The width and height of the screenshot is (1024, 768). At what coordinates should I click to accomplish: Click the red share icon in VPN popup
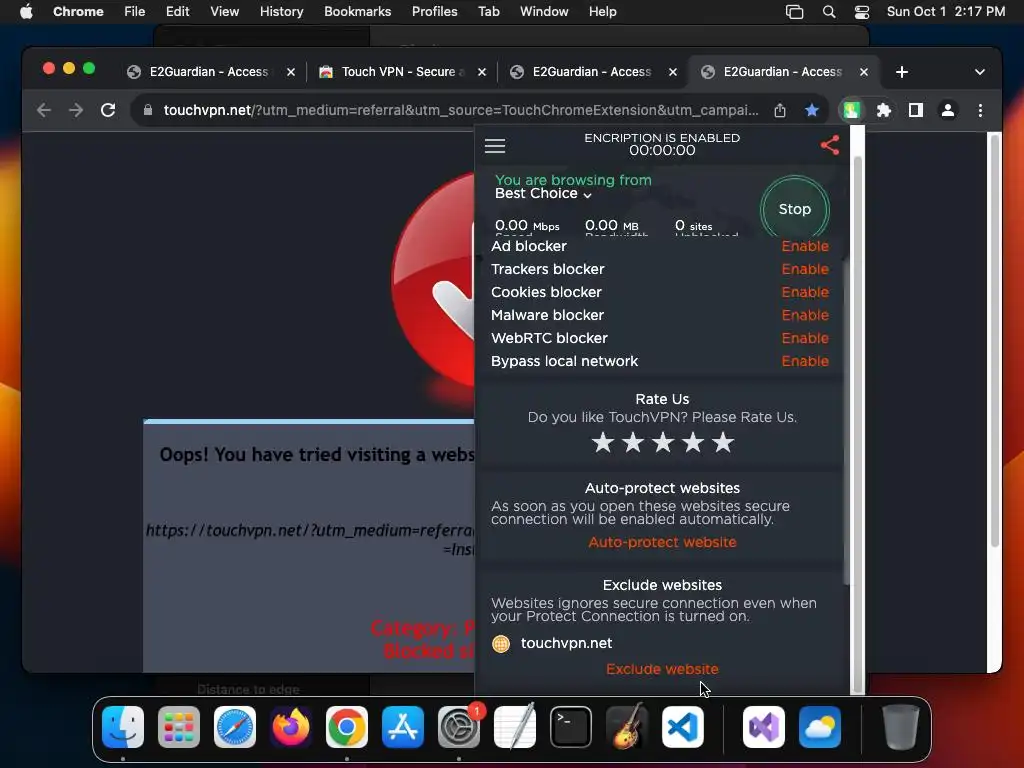(829, 145)
